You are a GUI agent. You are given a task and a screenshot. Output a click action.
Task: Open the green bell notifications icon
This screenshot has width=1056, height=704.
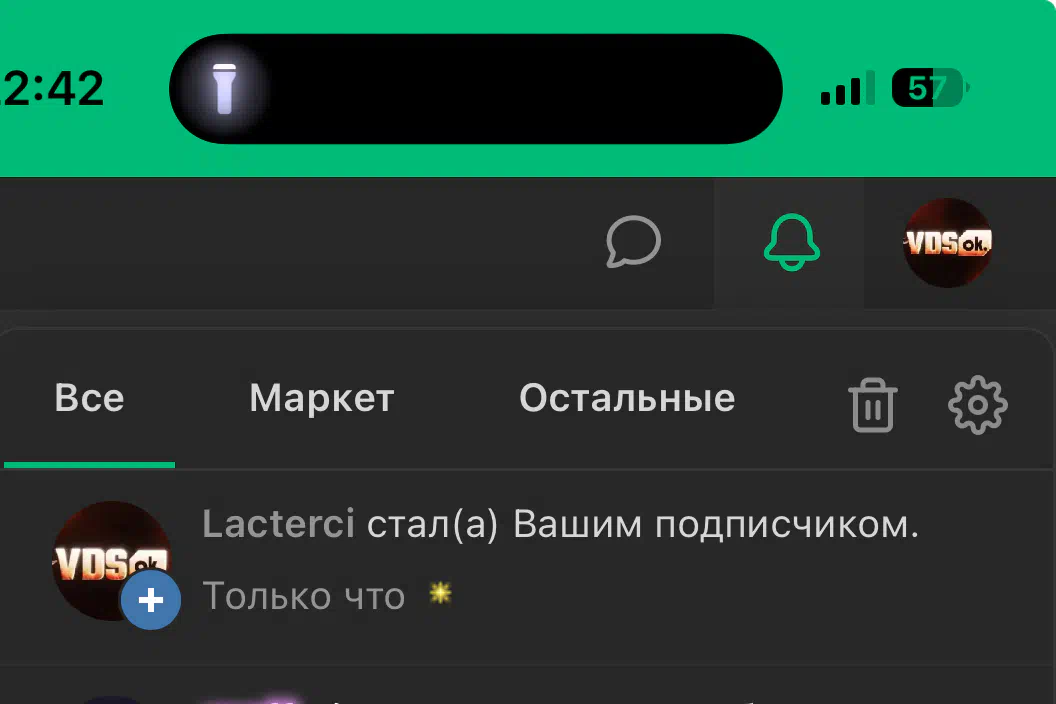(791, 243)
